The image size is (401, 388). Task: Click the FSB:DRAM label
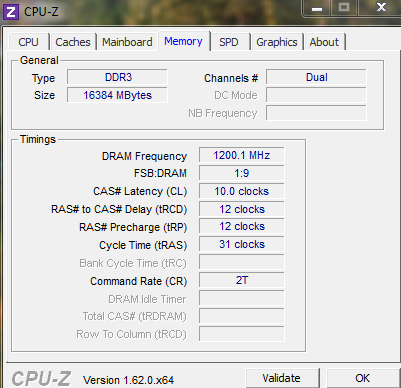click(x=160, y=173)
